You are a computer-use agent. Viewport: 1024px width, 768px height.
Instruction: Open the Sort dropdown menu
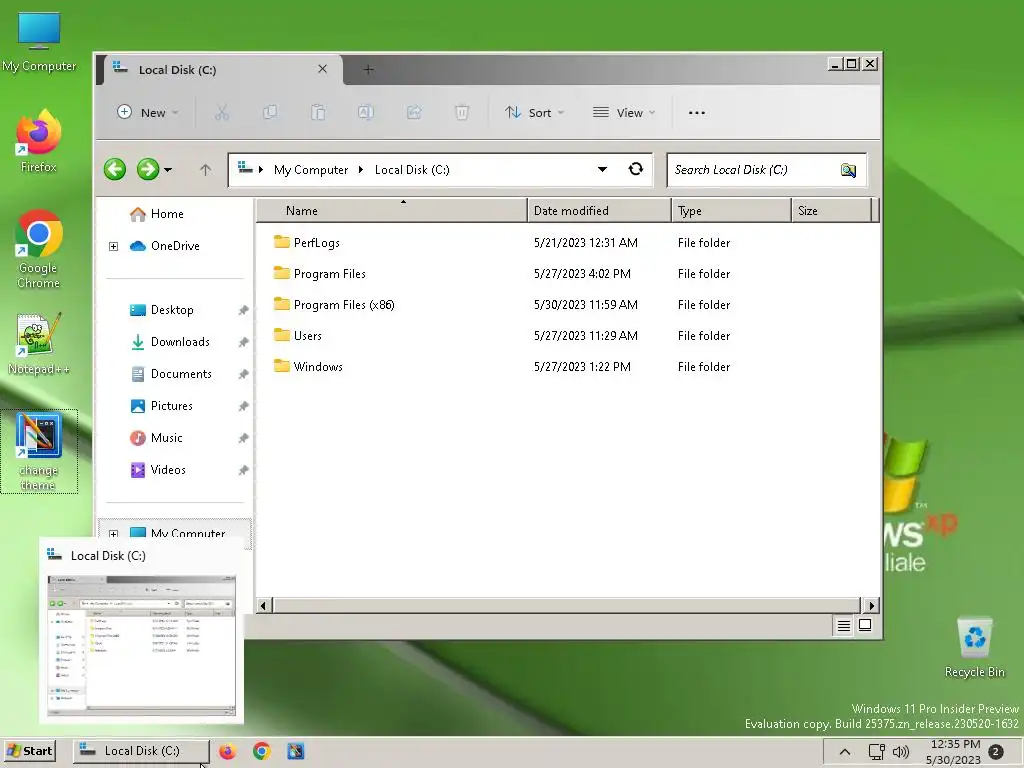pos(534,112)
